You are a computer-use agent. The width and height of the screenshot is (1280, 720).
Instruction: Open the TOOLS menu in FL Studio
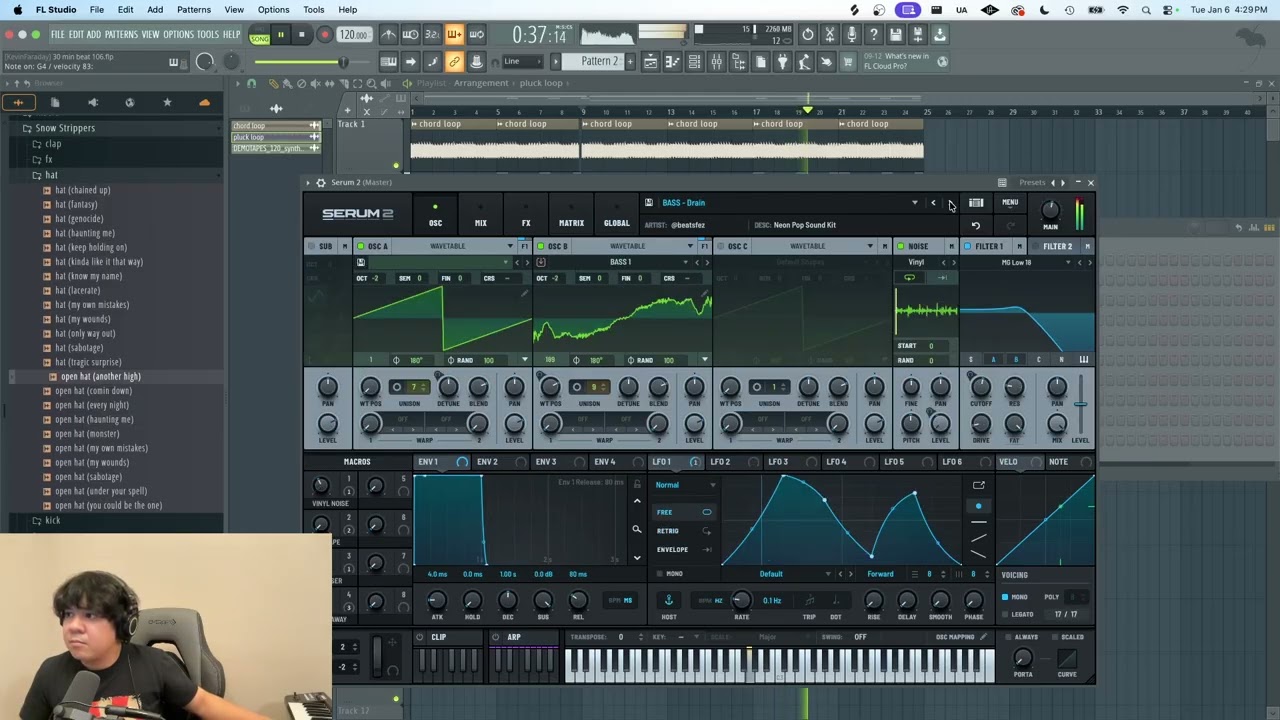click(207, 34)
